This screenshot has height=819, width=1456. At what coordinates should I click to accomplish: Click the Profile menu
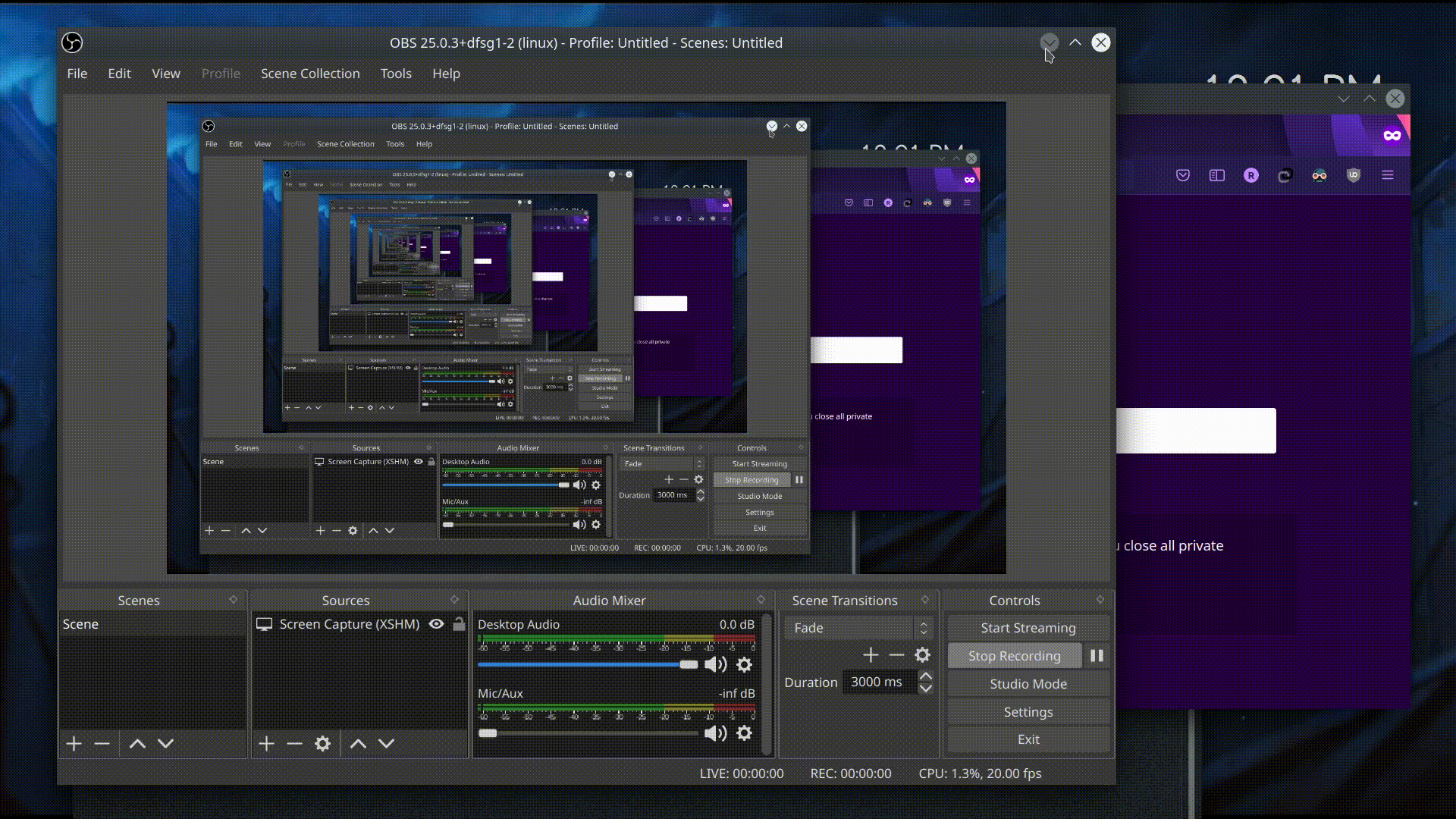coord(221,74)
